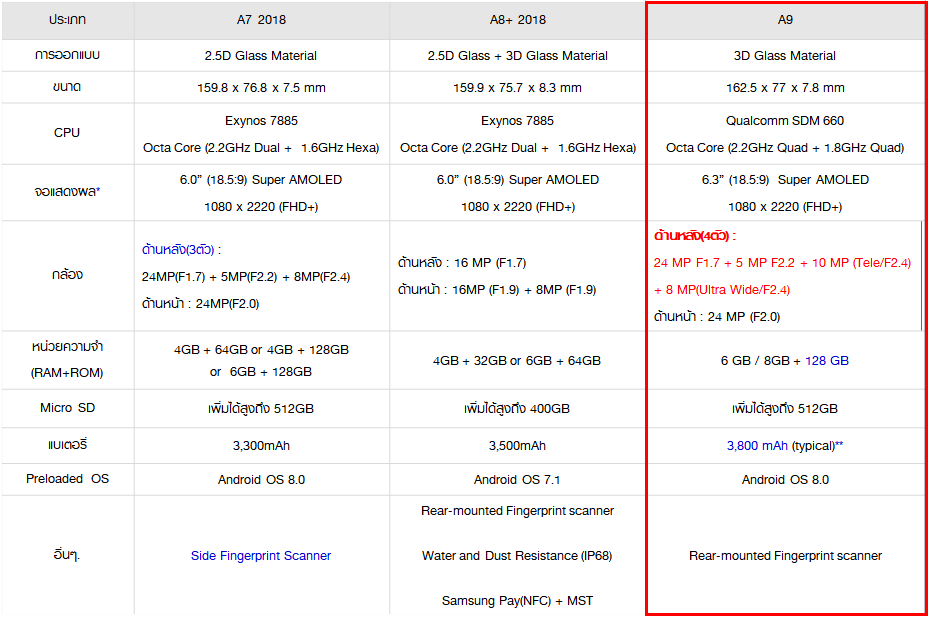Select the A7 '2.5D Glass Material' cell
Image resolution: width=928 pixels, height=623 pixels.
261,56
